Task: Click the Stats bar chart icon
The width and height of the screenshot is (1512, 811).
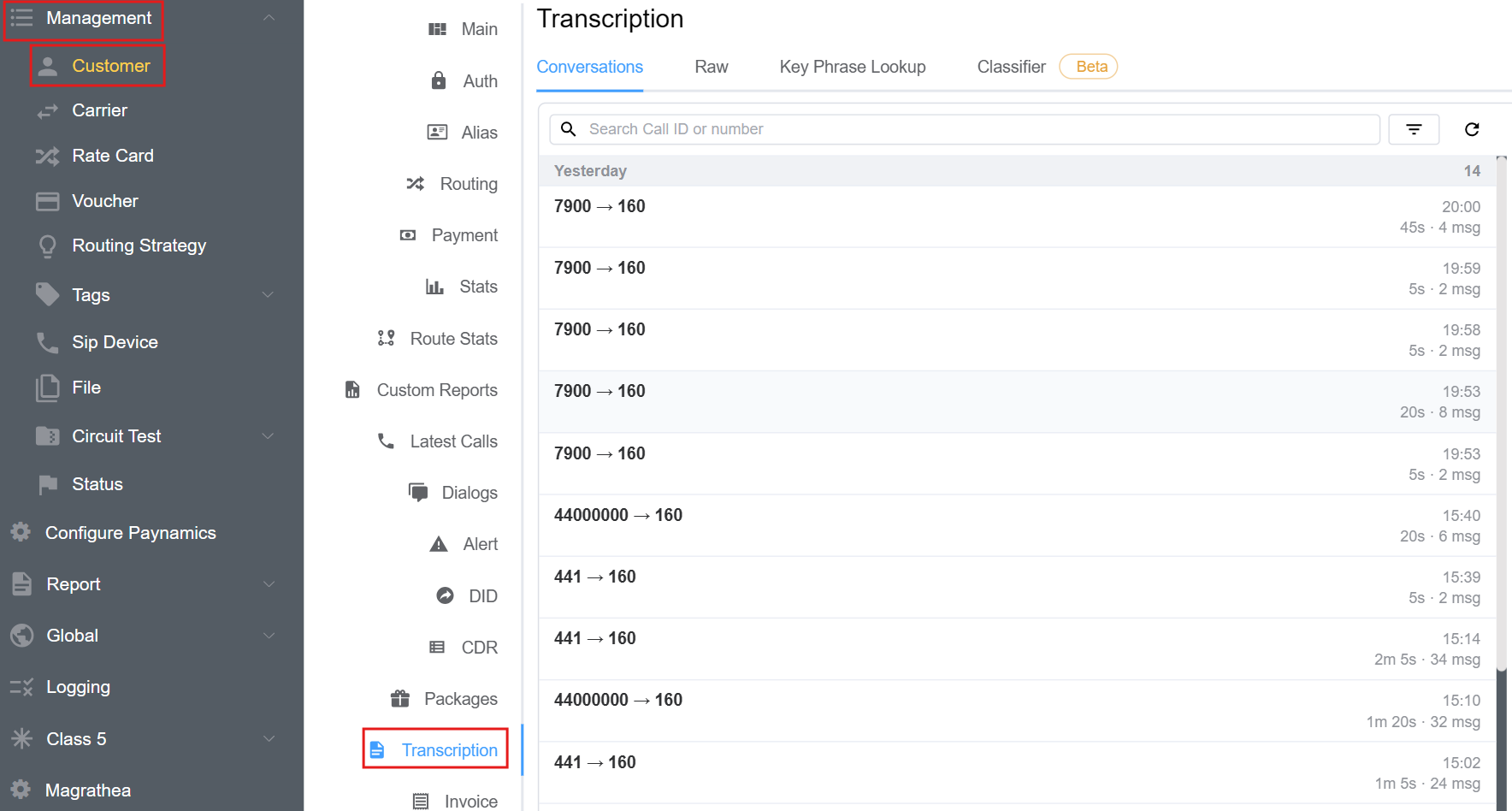Action: tap(434, 287)
